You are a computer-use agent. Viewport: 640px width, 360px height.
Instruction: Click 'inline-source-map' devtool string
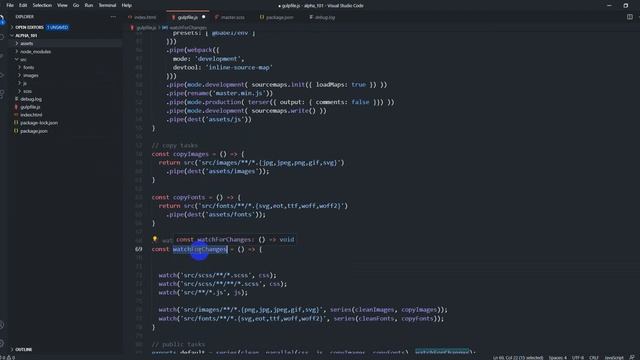click(239, 67)
